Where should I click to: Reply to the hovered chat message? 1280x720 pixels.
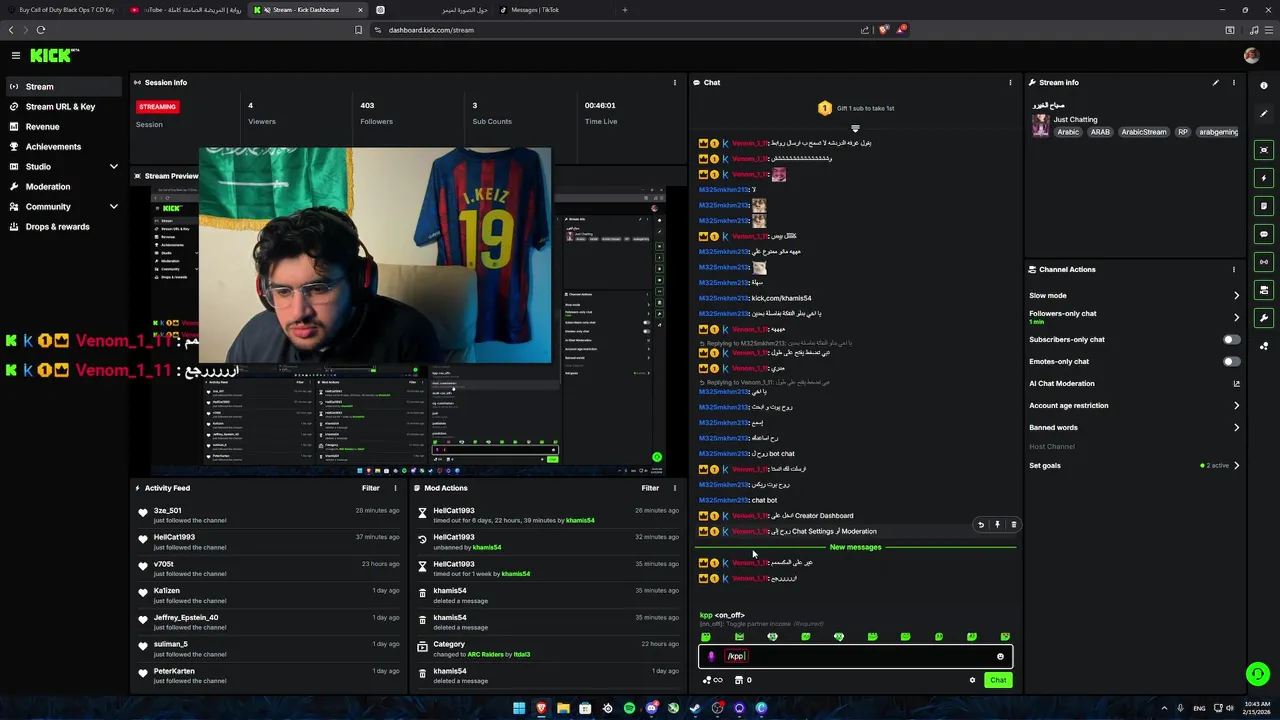click(981, 525)
